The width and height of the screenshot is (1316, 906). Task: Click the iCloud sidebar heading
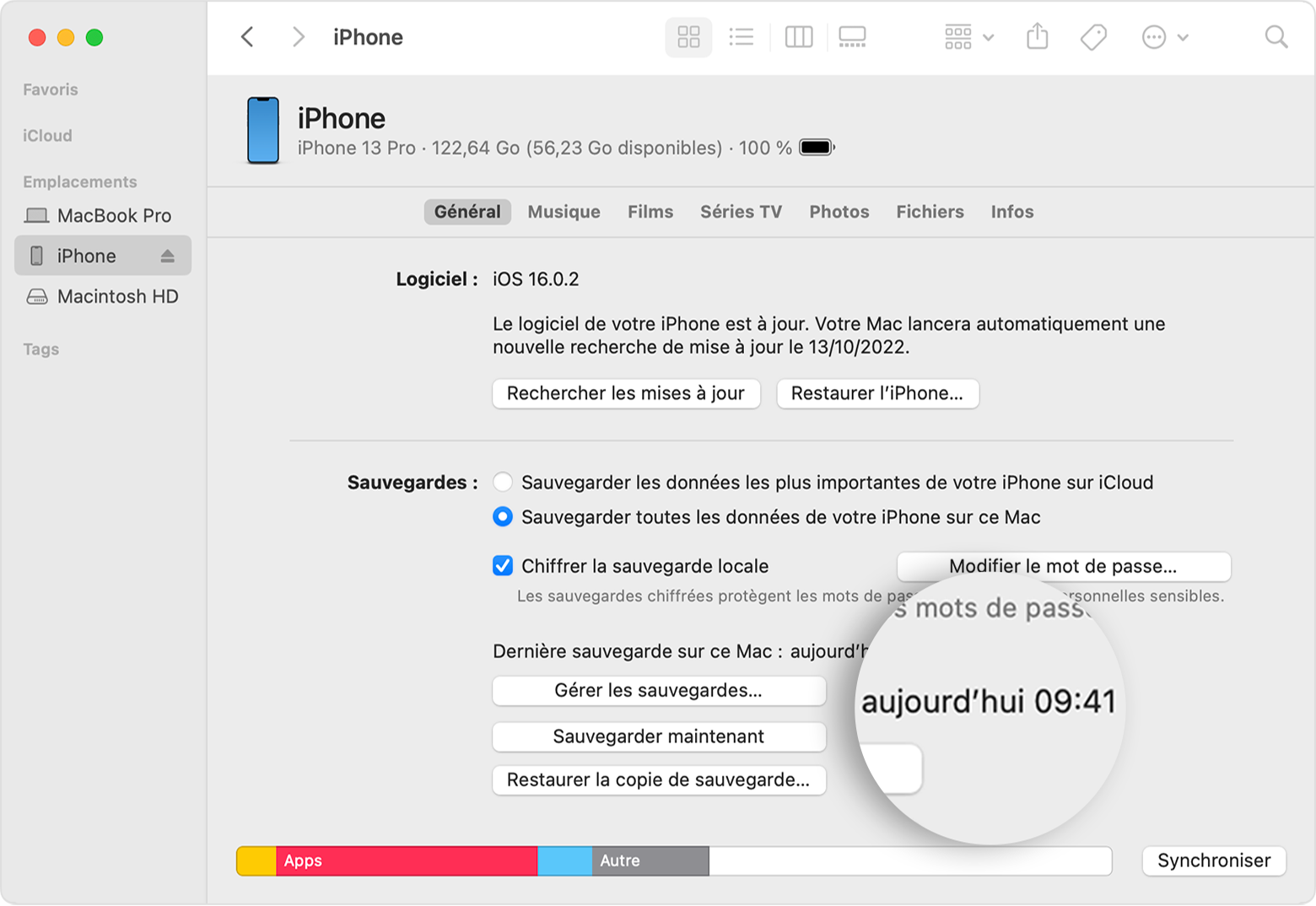pyautogui.click(x=47, y=136)
